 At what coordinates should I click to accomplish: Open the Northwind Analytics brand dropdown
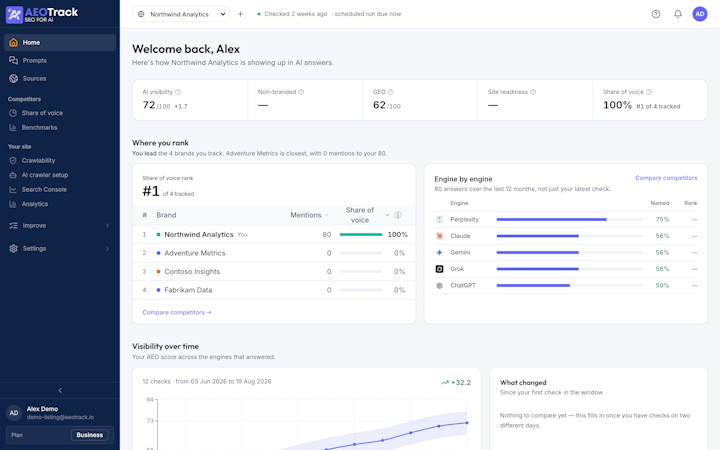tap(180, 14)
